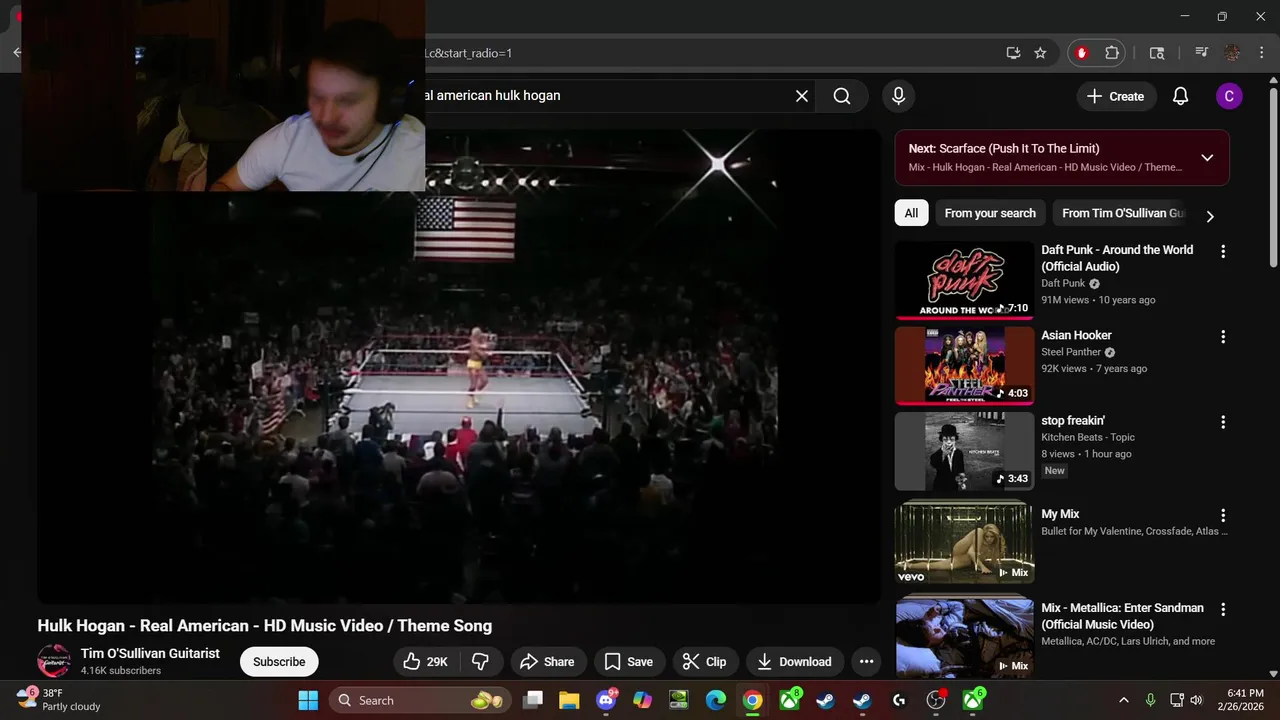
Task: Open Tim O'Sullivan Guitarist channel avatar
Action: [x=54, y=661]
